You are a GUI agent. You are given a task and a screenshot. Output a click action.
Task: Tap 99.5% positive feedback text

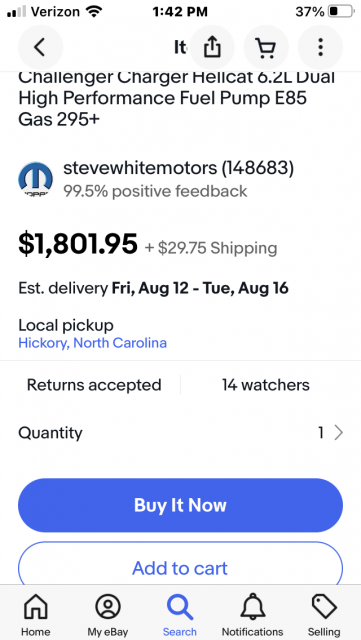[155, 191]
